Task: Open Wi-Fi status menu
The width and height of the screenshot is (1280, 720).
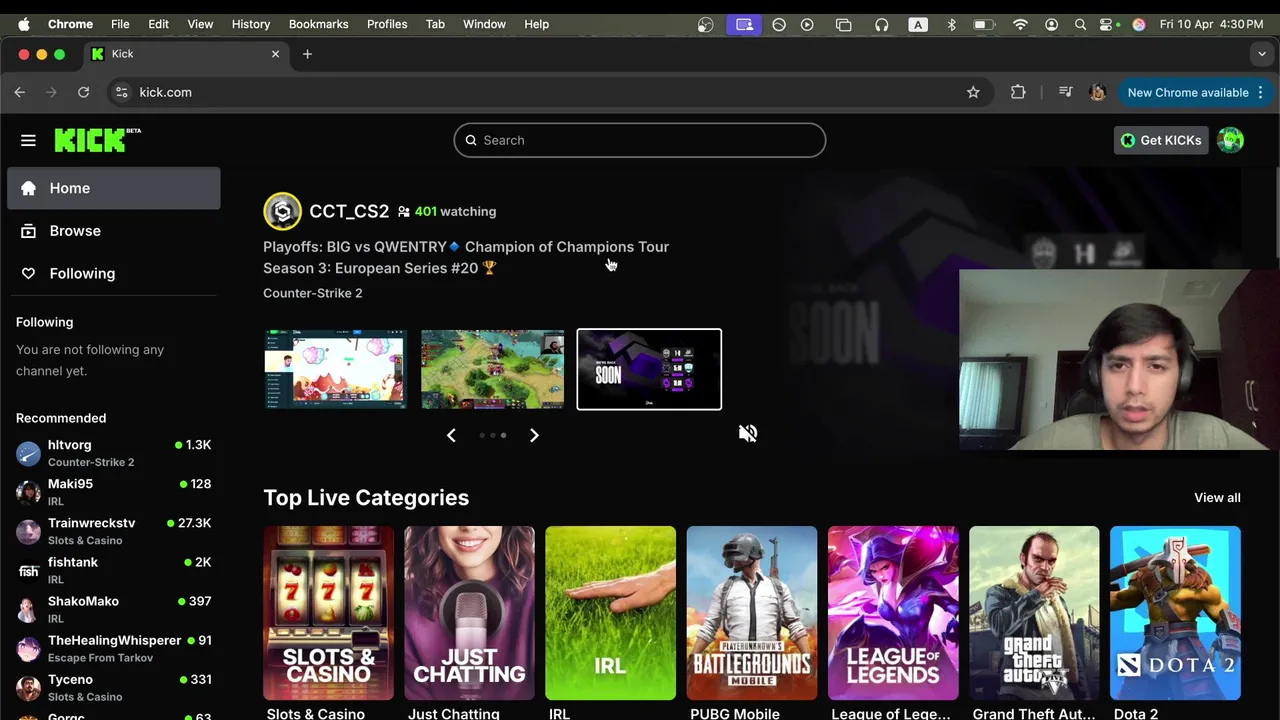Action: coord(1020,24)
